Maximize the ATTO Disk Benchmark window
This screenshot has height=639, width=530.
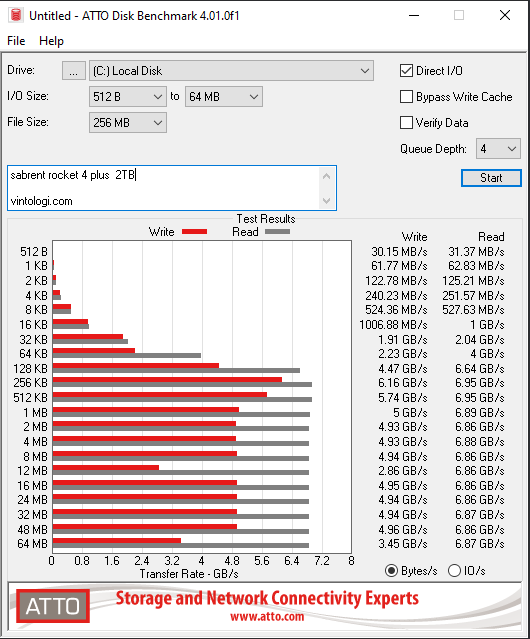pos(459,15)
